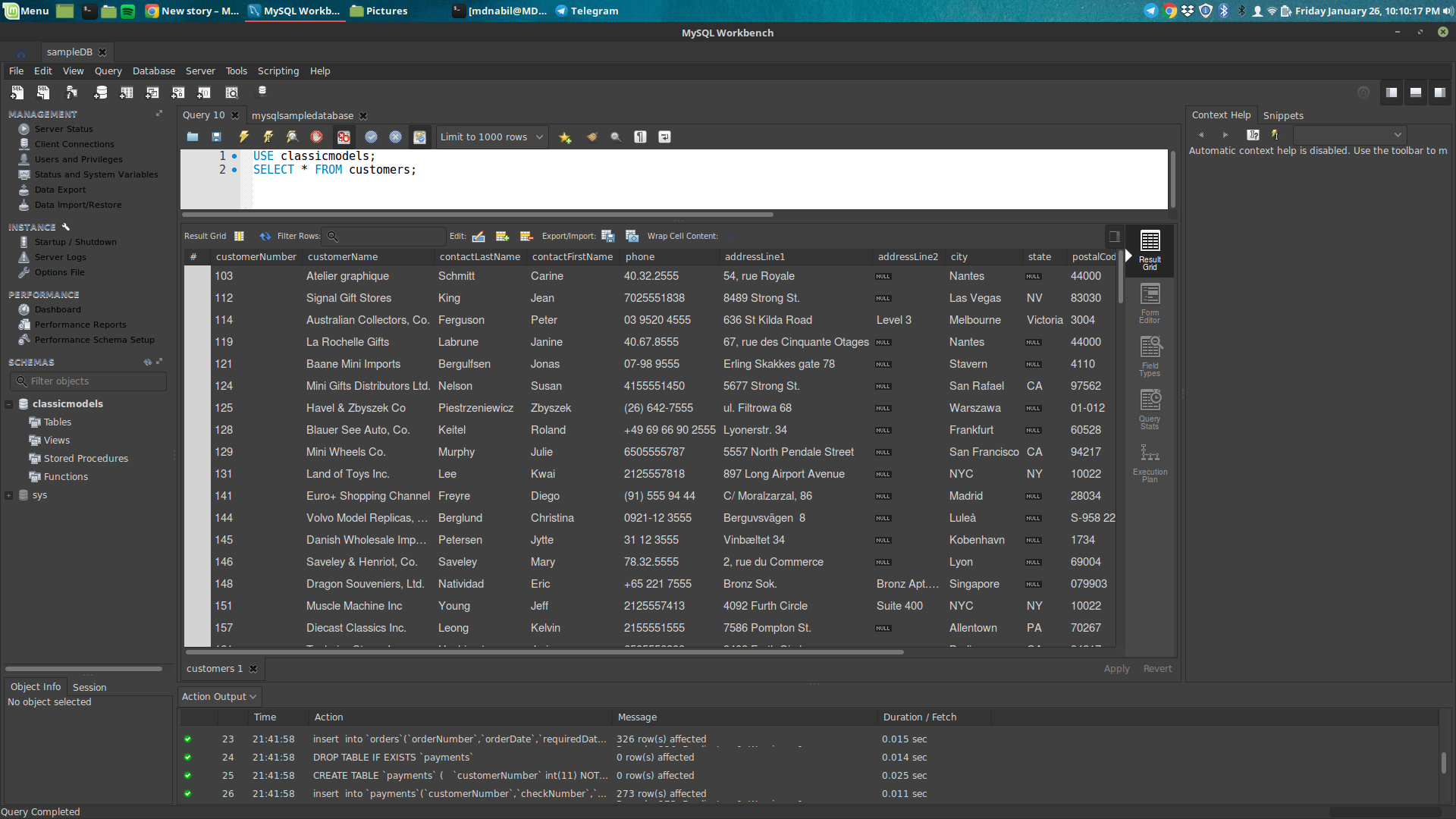Create a new SQL tab icon
This screenshot has width=1456, height=819.
17,93
